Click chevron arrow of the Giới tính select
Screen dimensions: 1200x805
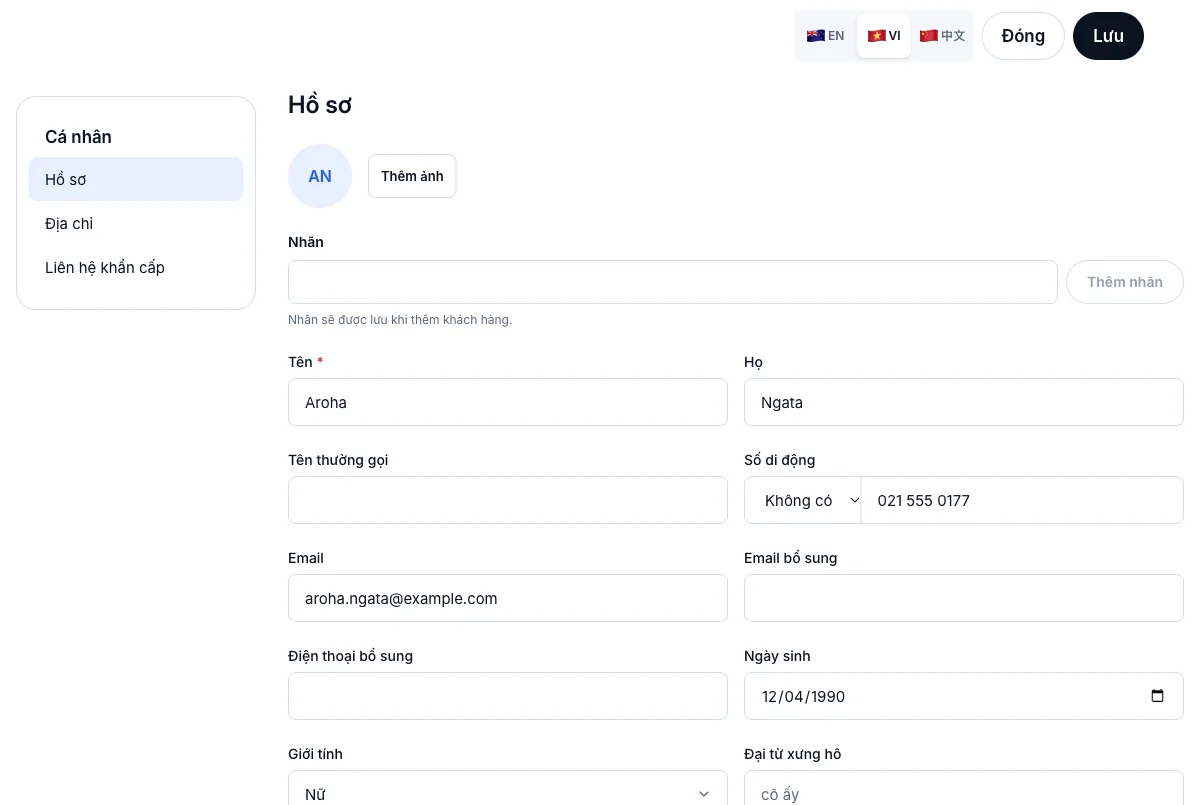click(704, 794)
